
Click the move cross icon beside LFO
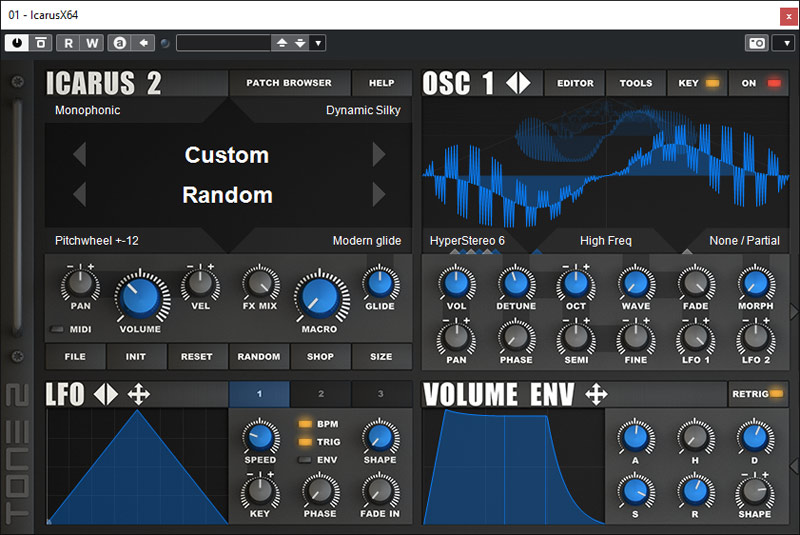pyautogui.click(x=139, y=395)
